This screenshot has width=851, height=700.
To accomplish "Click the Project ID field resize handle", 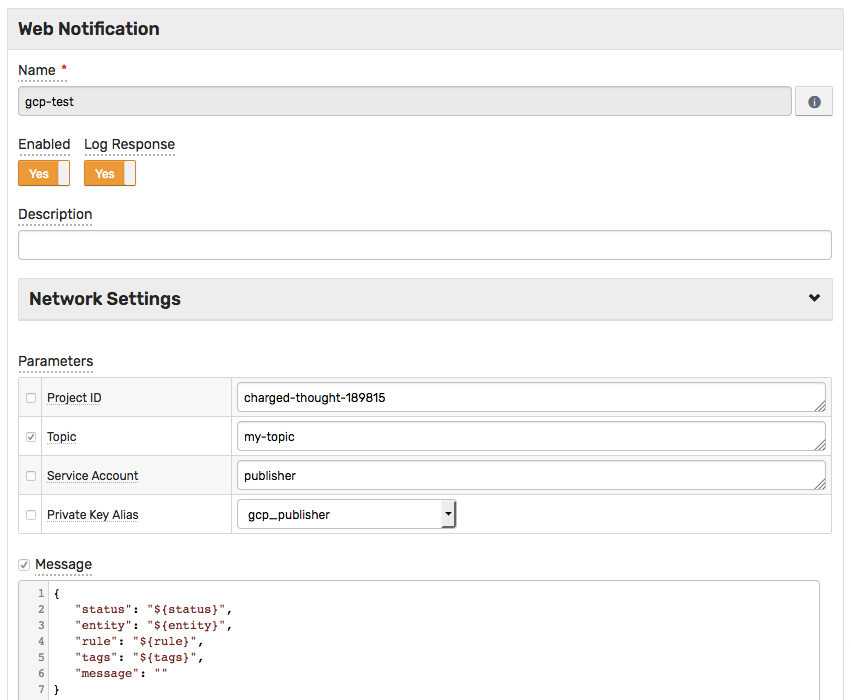I will click(820, 406).
